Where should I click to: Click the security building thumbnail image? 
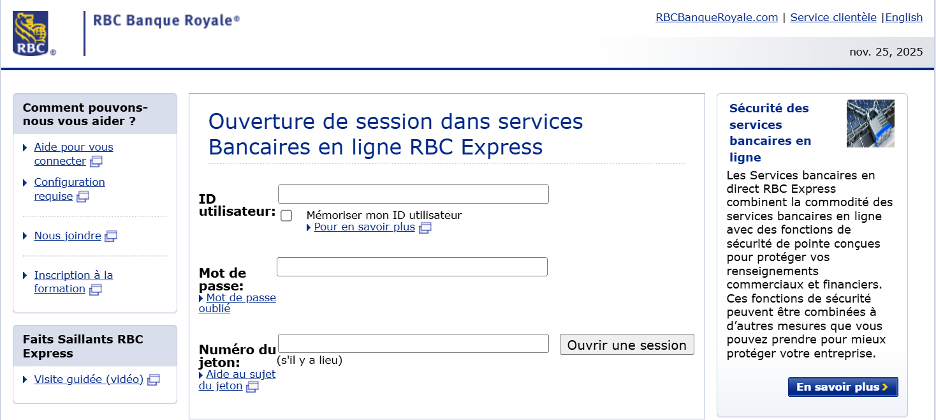click(x=870, y=123)
